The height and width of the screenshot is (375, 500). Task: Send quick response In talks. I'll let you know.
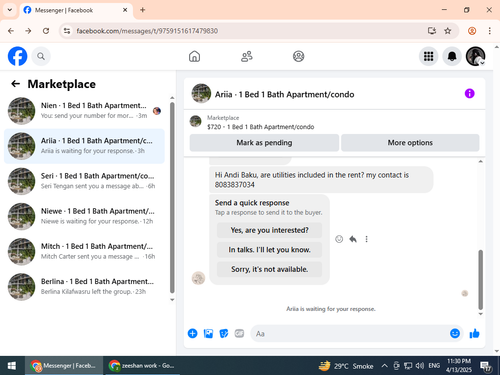(x=269, y=250)
